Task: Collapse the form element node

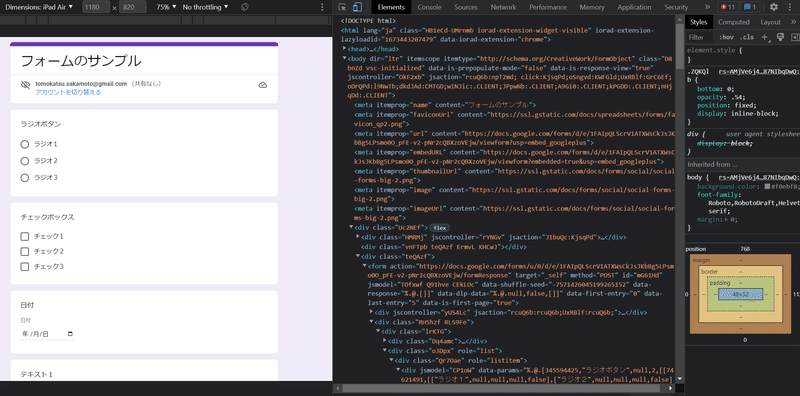Action: point(364,266)
